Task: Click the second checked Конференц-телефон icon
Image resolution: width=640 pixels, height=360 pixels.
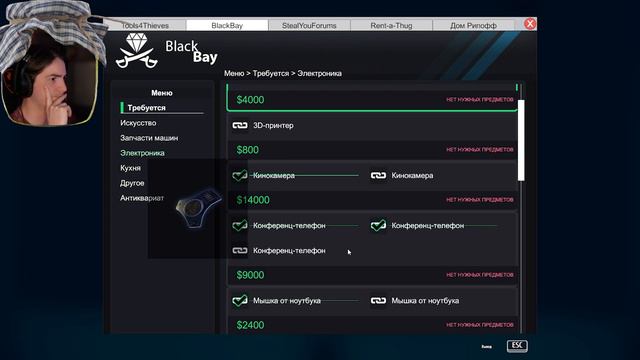Action: pyautogui.click(x=378, y=225)
